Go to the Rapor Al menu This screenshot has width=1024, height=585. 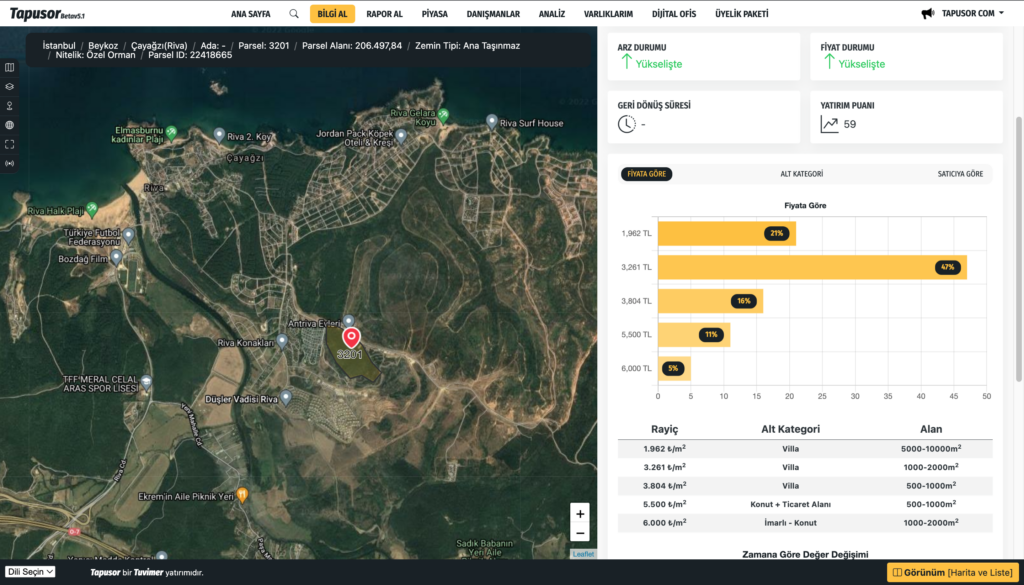click(x=384, y=14)
